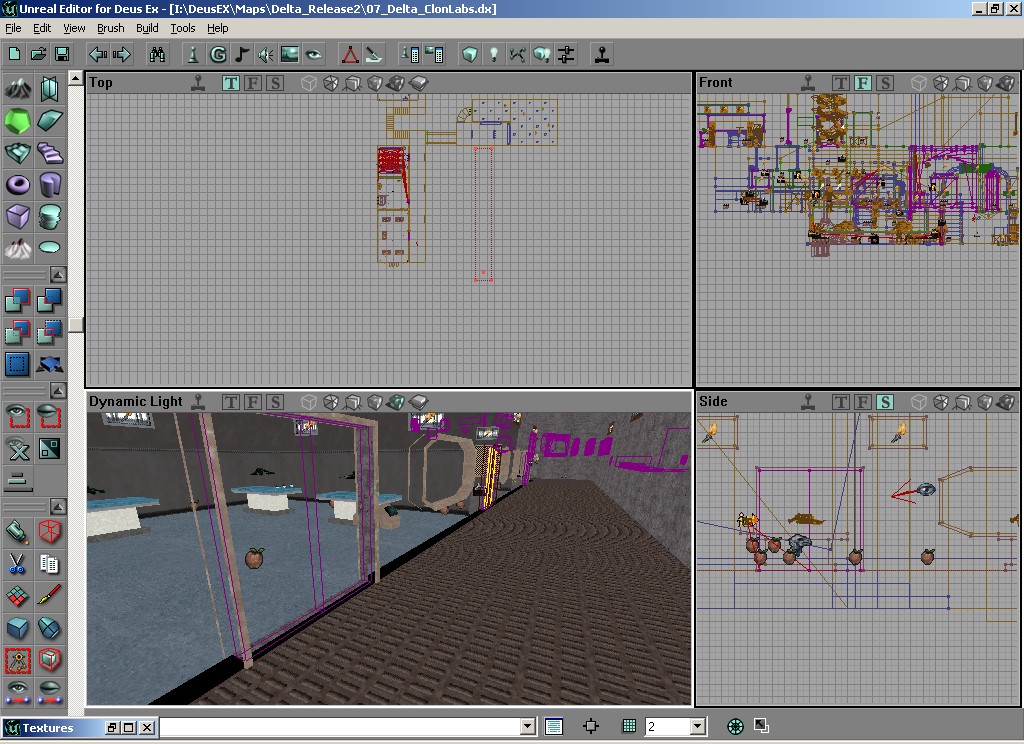Select the Cube brush builder

point(18,216)
